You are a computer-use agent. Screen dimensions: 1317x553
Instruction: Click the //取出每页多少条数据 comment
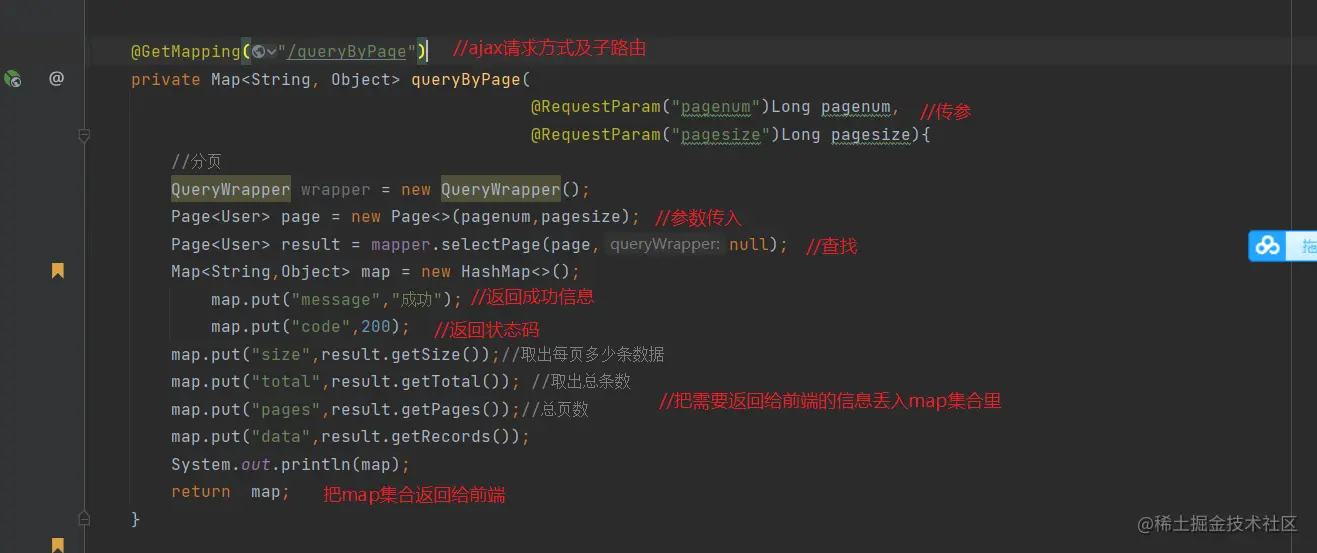click(x=583, y=355)
